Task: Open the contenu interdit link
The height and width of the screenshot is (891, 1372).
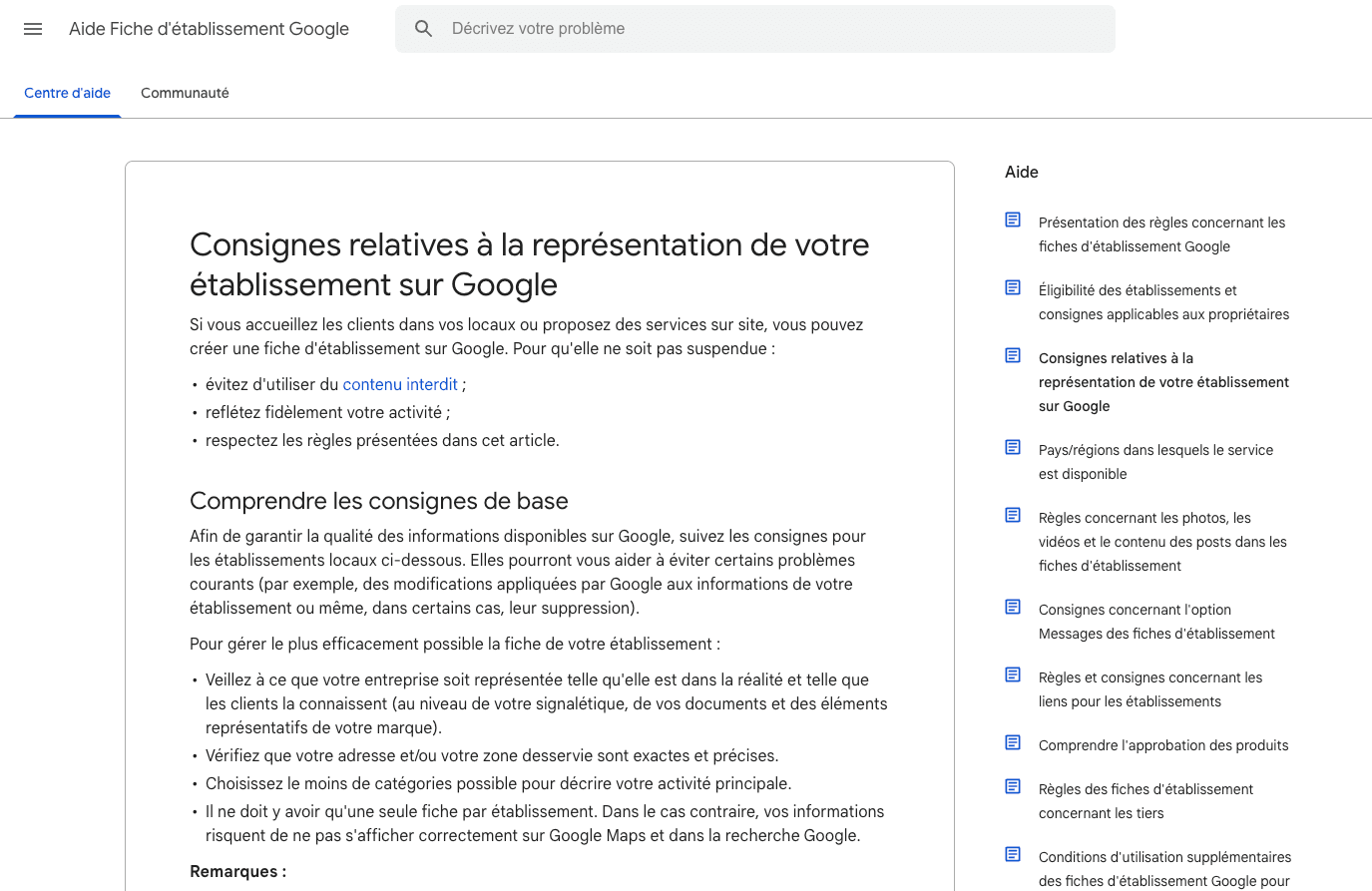Action: click(x=399, y=384)
